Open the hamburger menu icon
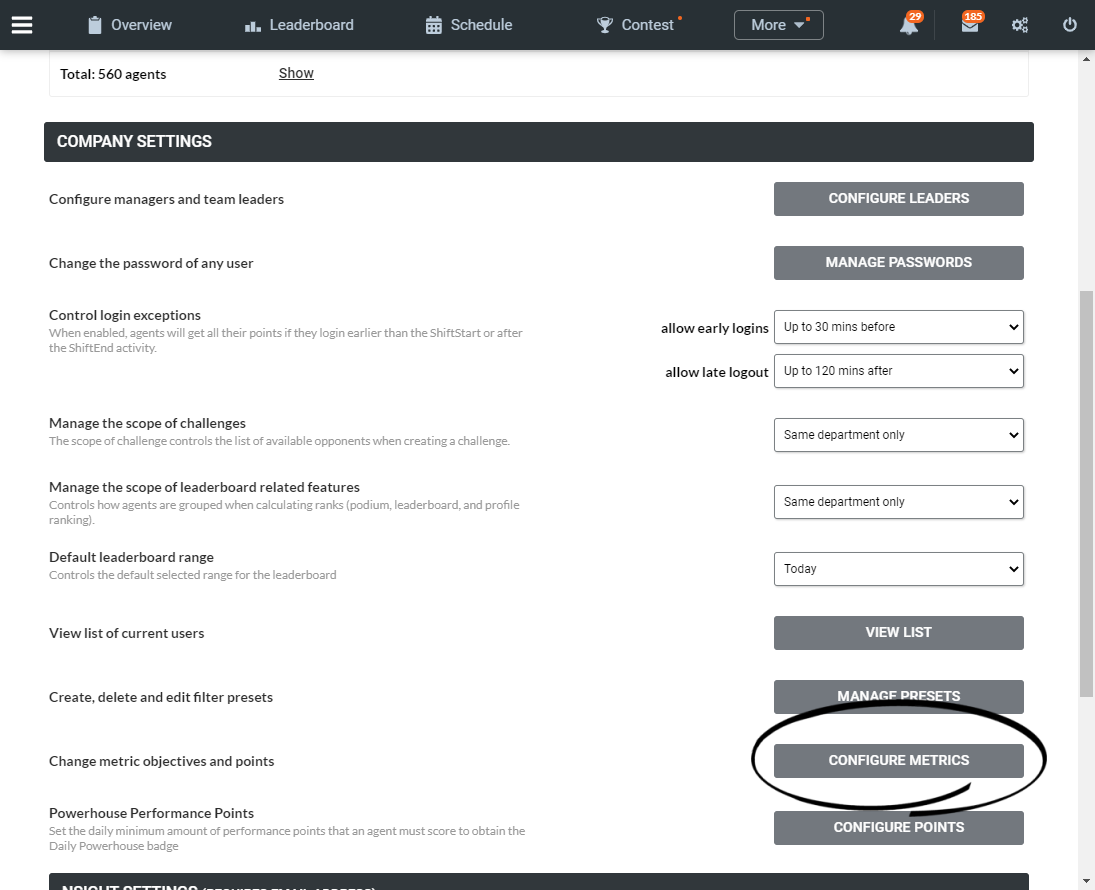This screenshot has width=1095, height=890. 22,25
